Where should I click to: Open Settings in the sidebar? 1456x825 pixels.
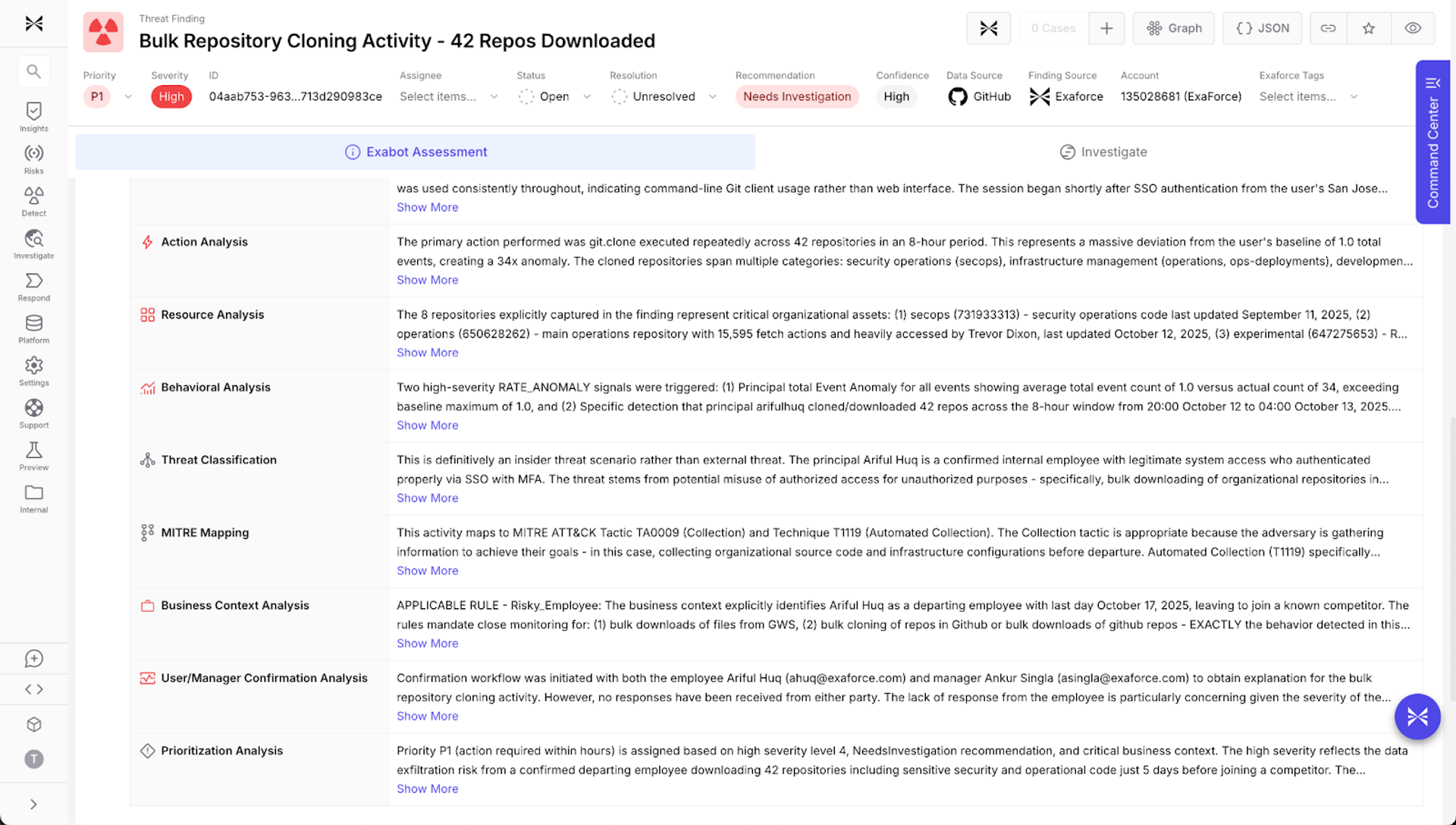[x=33, y=372]
